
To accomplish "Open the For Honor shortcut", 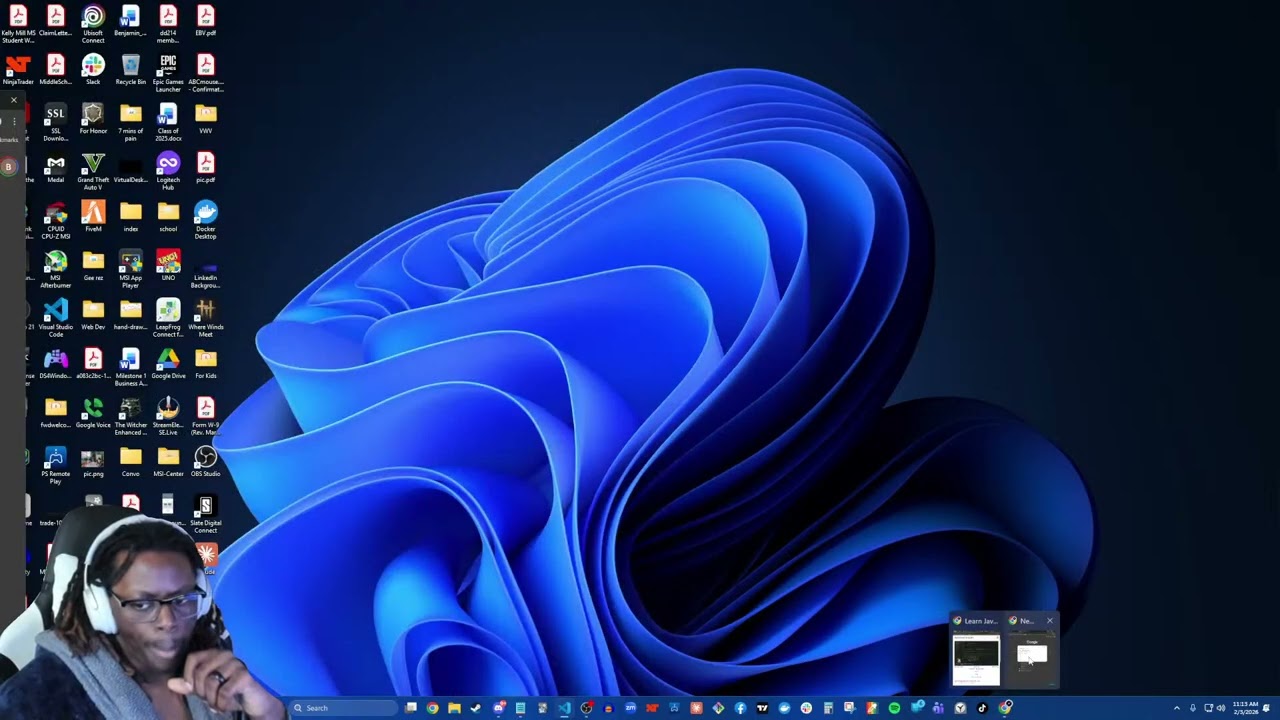I will 93,119.
